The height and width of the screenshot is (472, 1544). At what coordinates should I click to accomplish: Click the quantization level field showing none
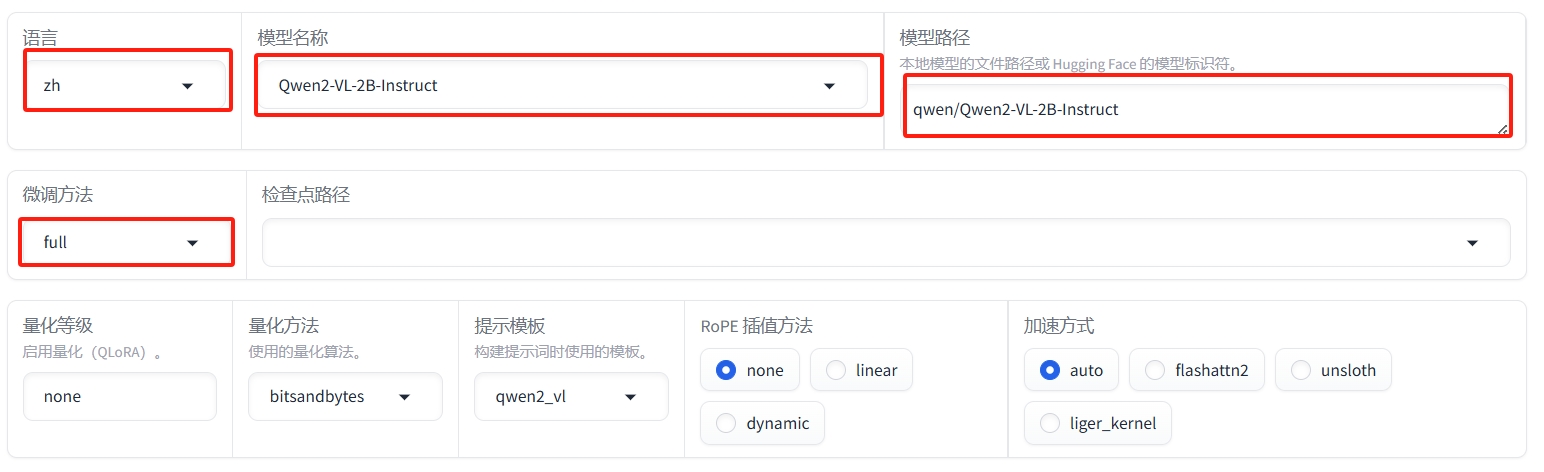[119, 397]
